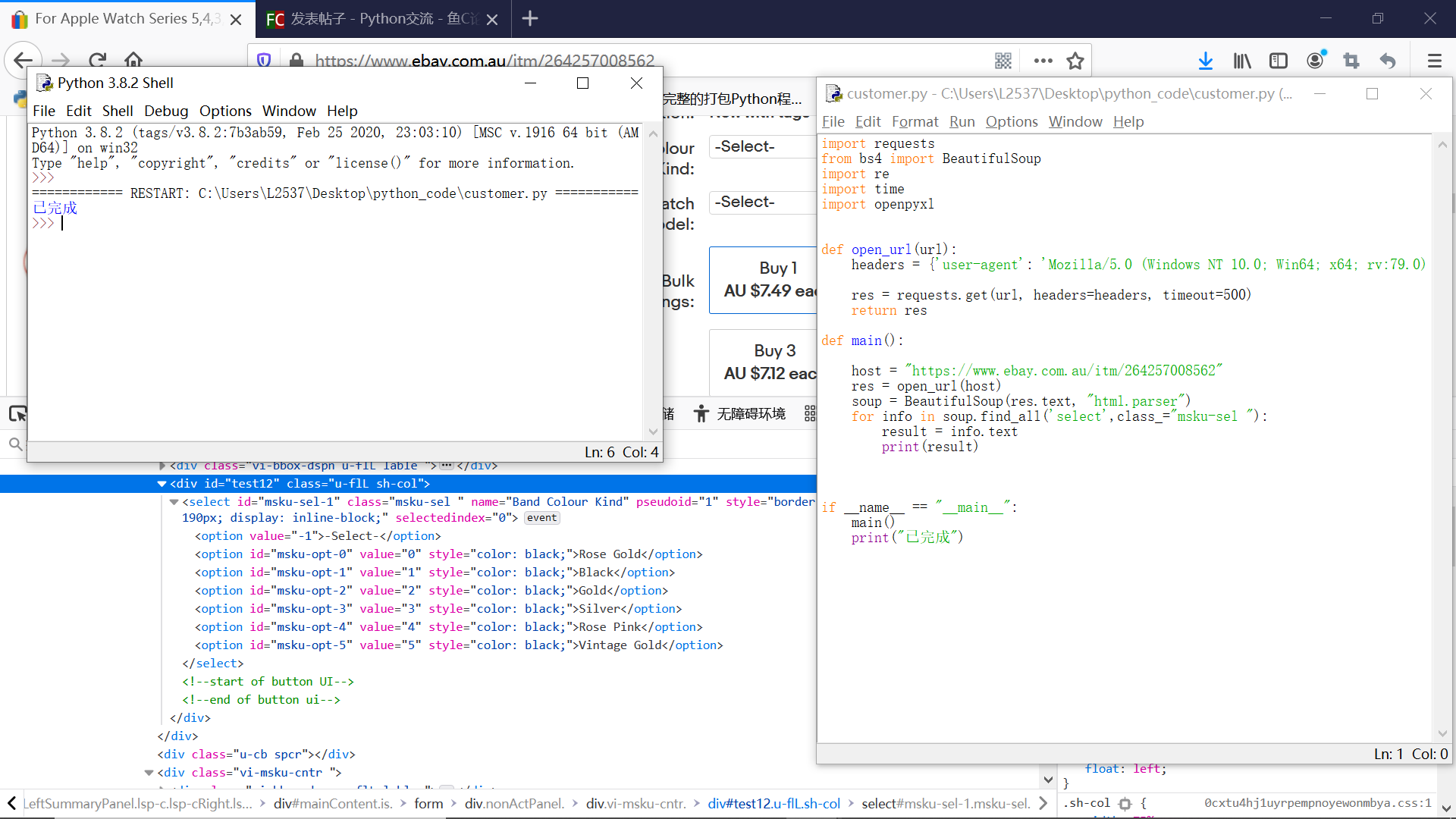Screen dimensions: 1456x819
Task: Bookmark this page with star icon
Action: point(1075,61)
